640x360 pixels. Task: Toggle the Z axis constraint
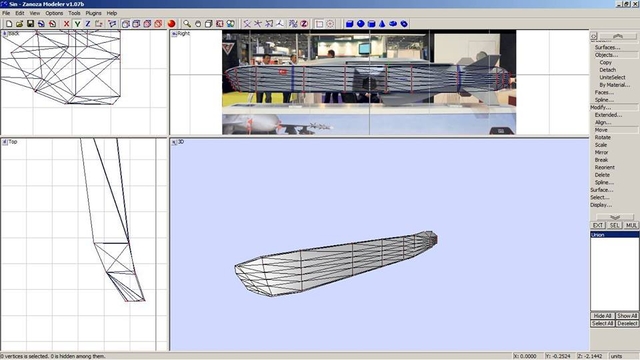pyautogui.click(x=87, y=24)
